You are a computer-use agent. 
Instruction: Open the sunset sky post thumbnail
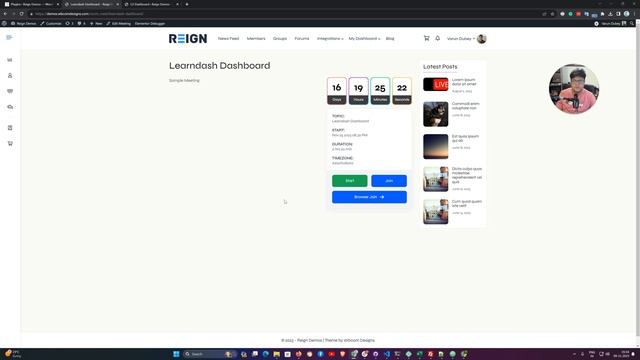pos(436,147)
